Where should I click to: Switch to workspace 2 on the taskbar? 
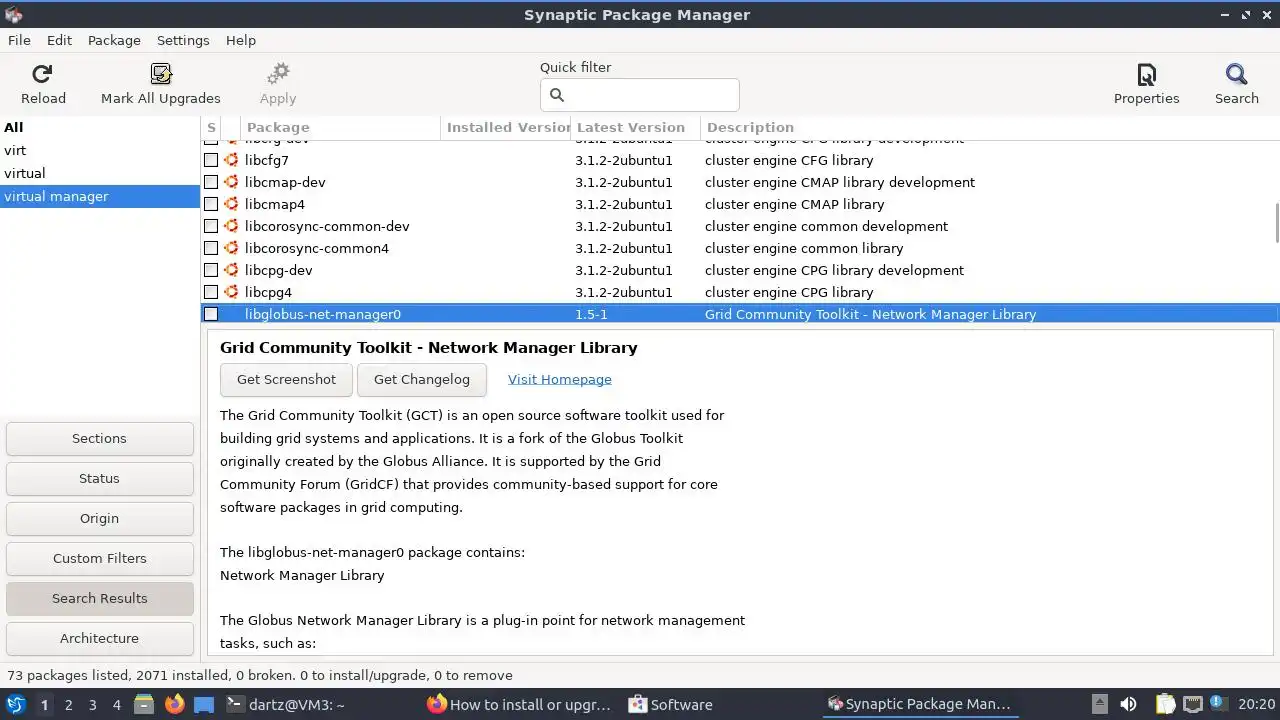tap(68, 704)
